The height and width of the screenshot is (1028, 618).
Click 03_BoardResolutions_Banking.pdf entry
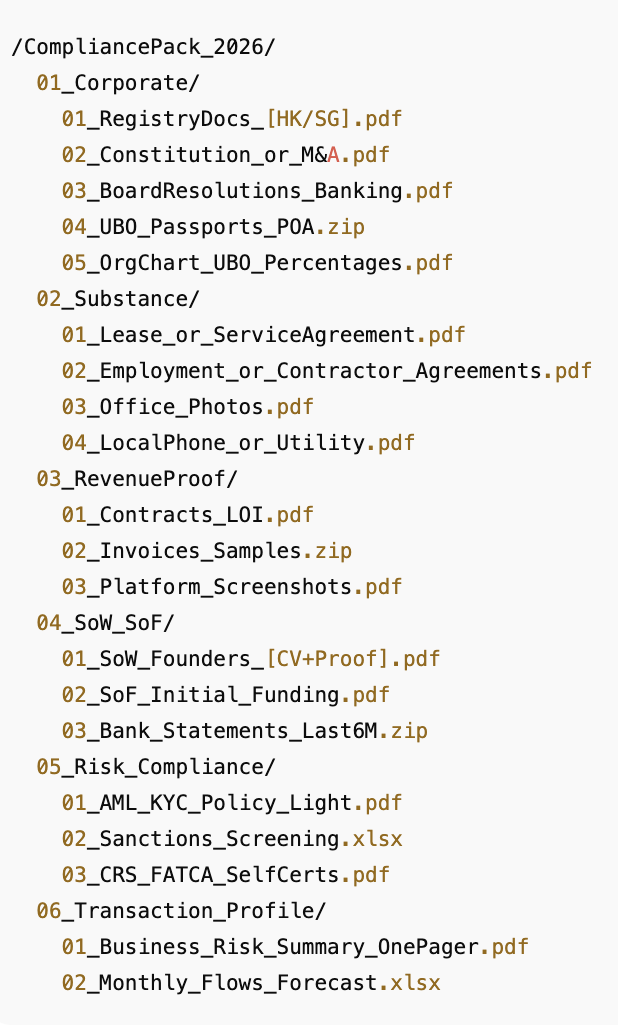click(257, 191)
